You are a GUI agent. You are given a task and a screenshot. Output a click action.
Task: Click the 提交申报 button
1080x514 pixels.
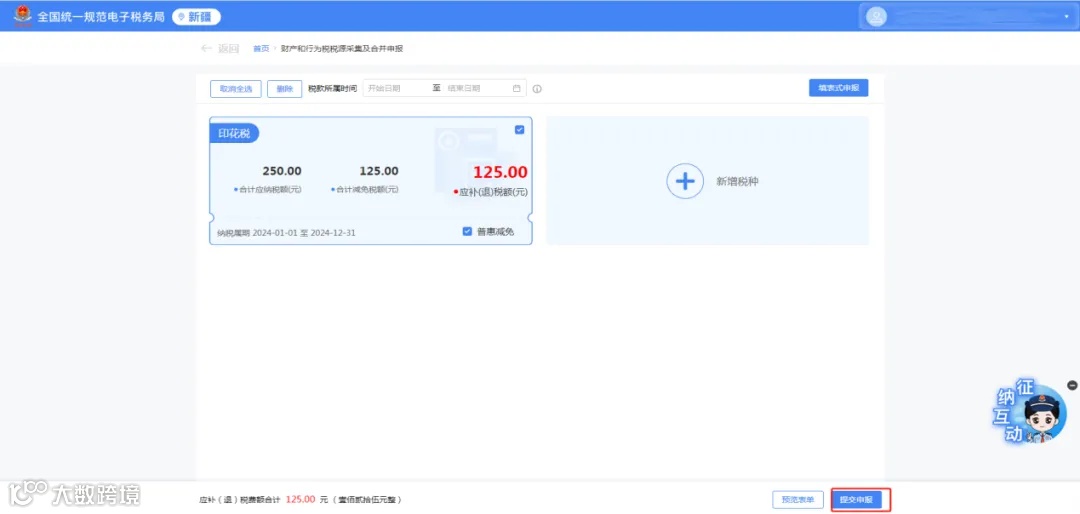[x=856, y=500]
